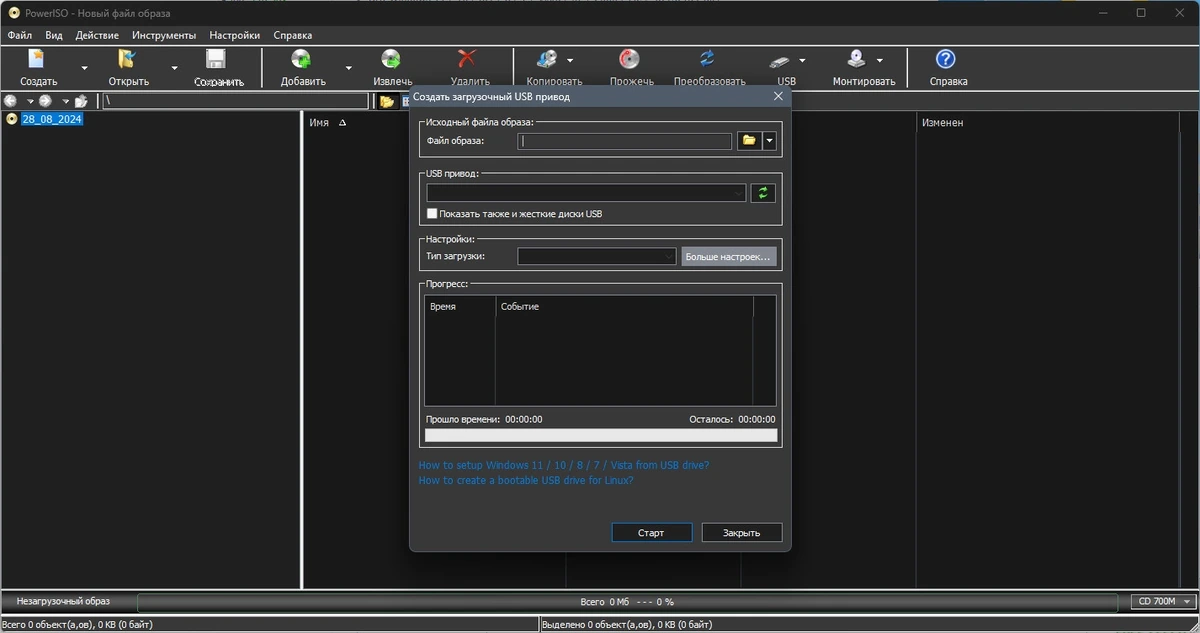
Task: Click the Извлечь (Extract) toolbar icon
Action: pyautogui.click(x=392, y=60)
